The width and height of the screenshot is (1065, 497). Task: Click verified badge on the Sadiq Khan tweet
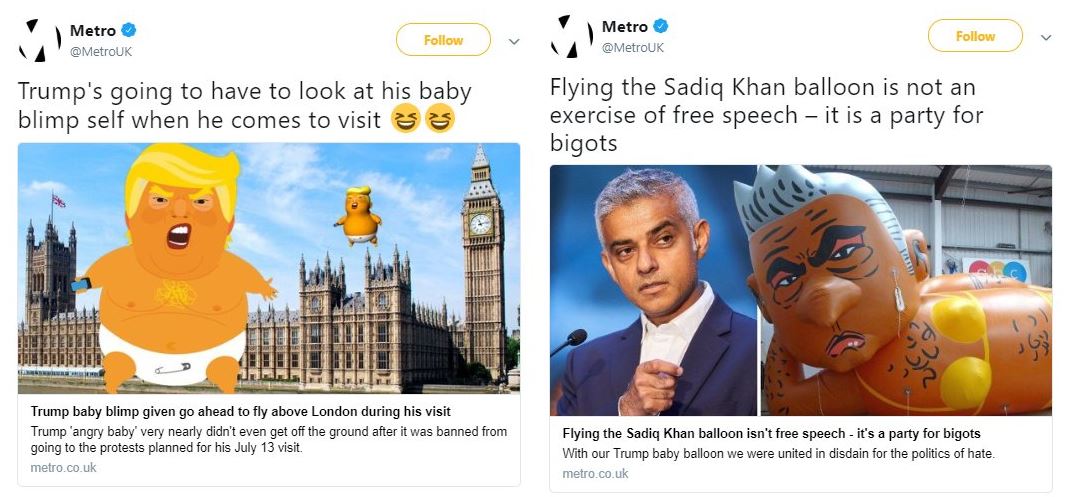click(661, 26)
